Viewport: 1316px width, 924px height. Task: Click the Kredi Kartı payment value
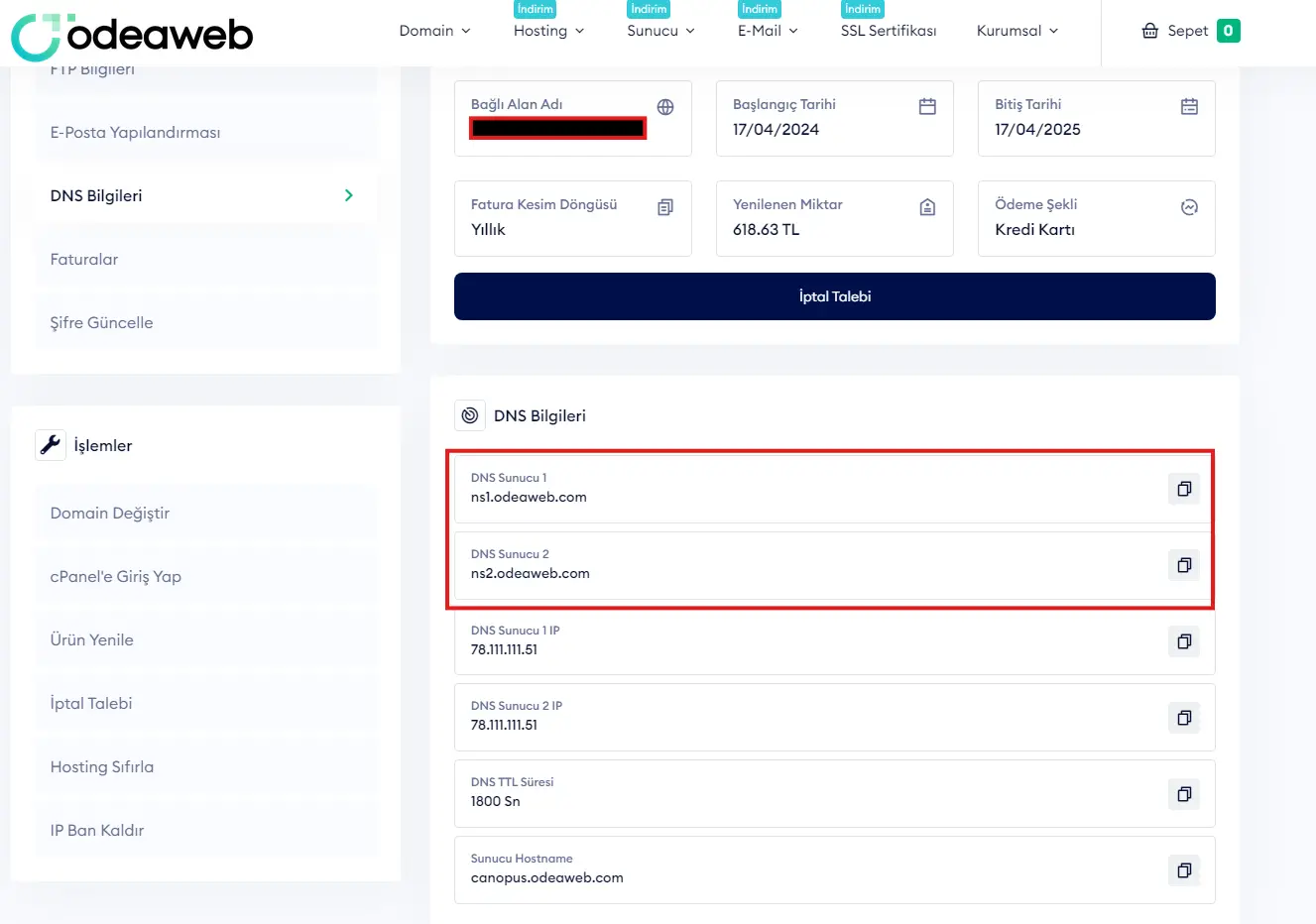(1034, 230)
